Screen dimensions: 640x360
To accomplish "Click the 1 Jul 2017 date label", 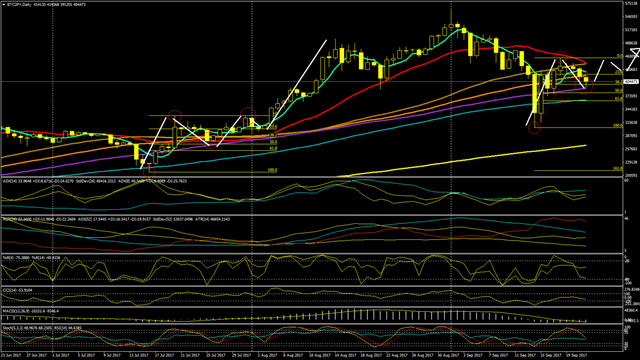I will coord(62,356).
